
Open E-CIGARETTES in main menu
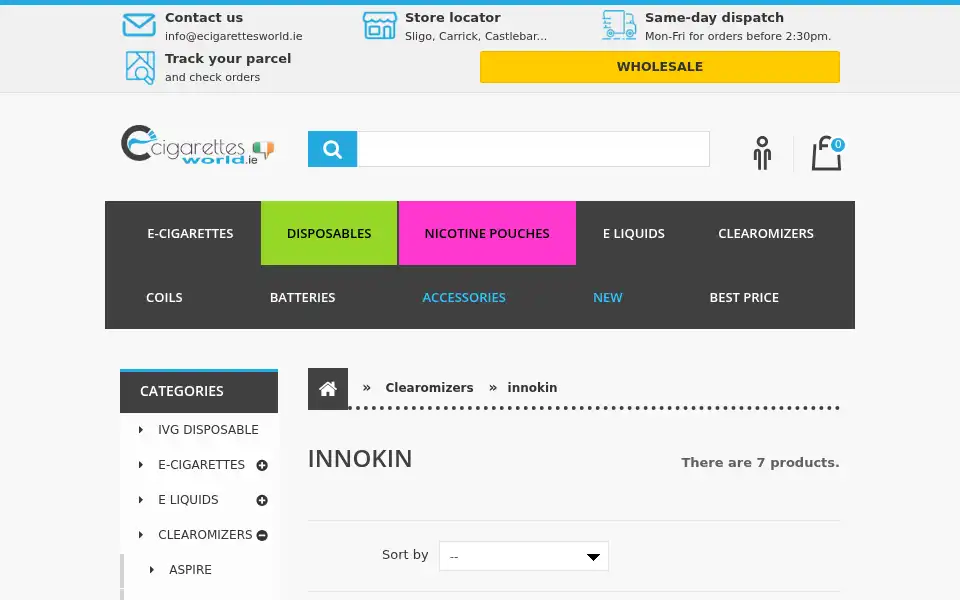190,233
